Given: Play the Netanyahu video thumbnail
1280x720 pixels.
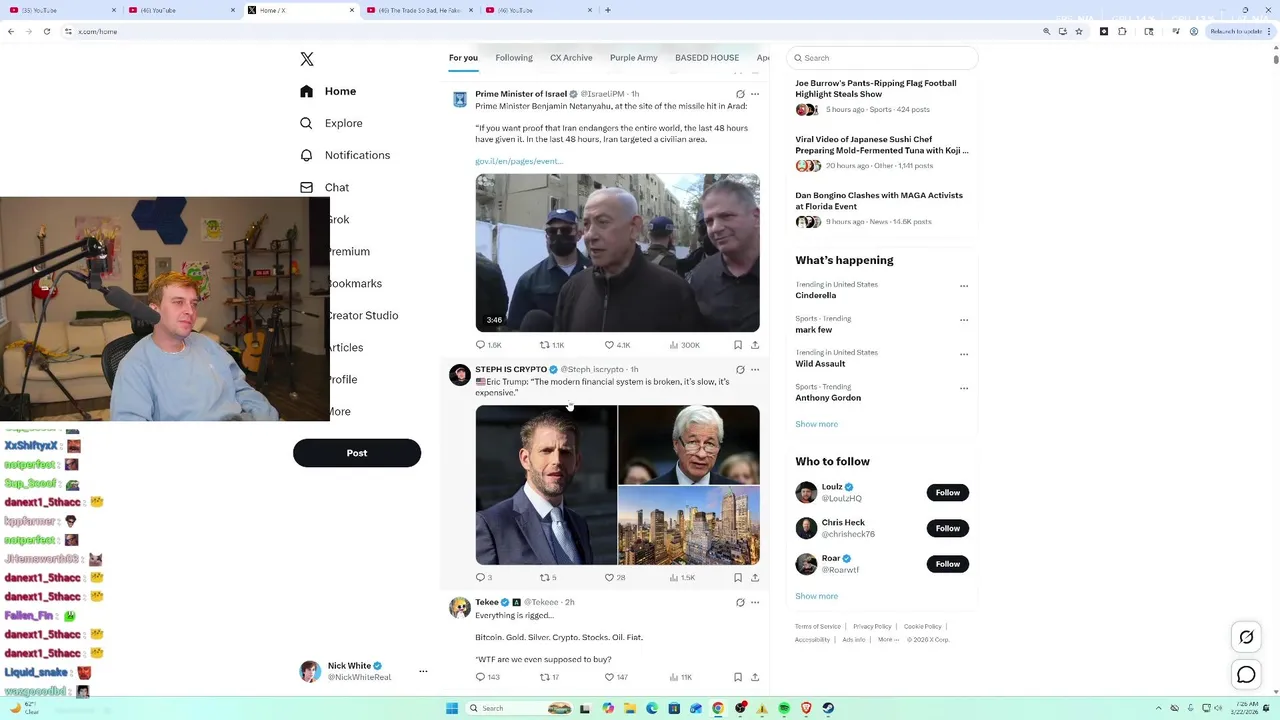Looking at the screenshot, I should pyautogui.click(x=617, y=253).
